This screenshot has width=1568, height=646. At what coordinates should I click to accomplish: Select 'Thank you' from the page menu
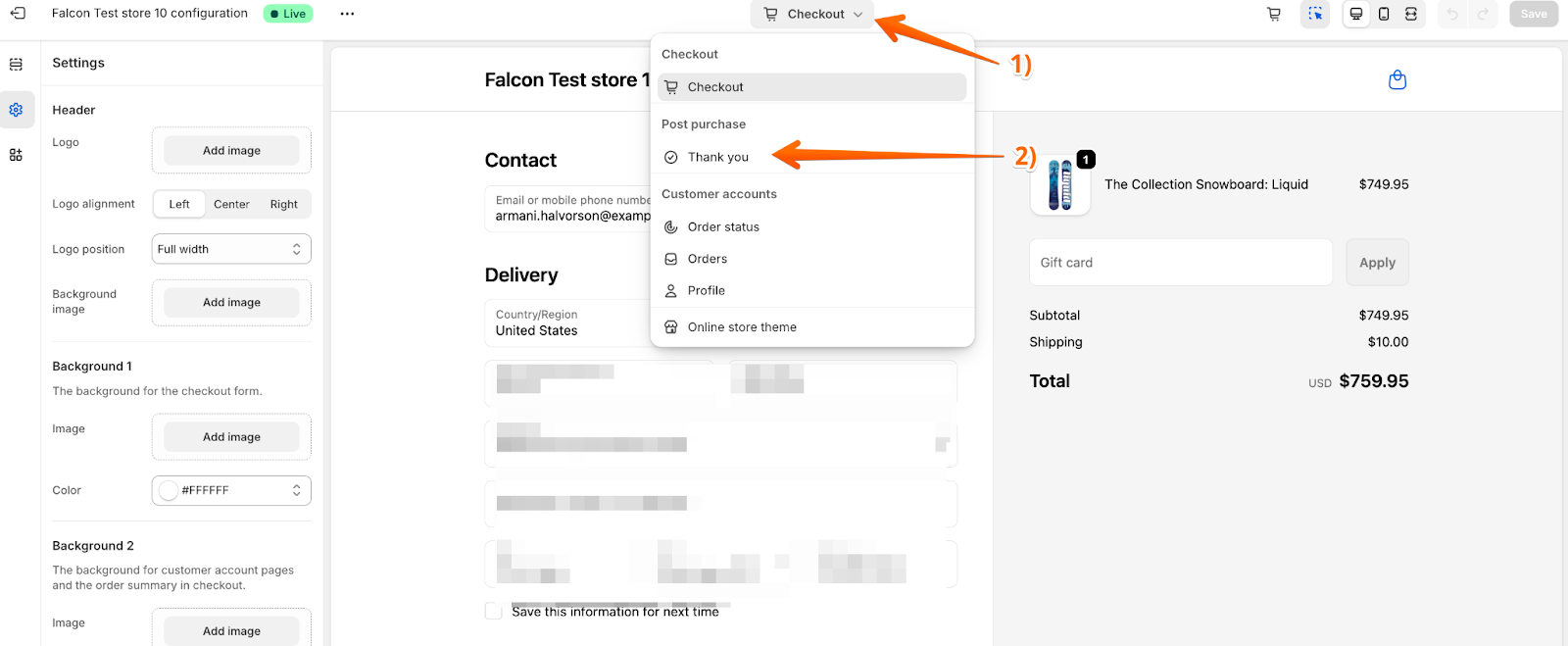717,157
